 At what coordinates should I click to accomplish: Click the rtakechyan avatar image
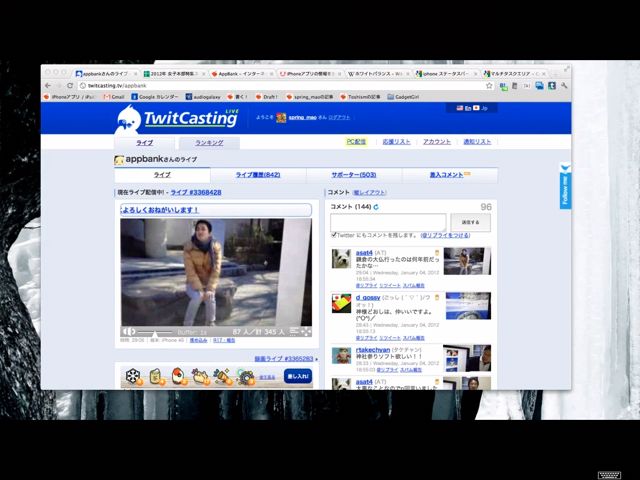[341, 356]
